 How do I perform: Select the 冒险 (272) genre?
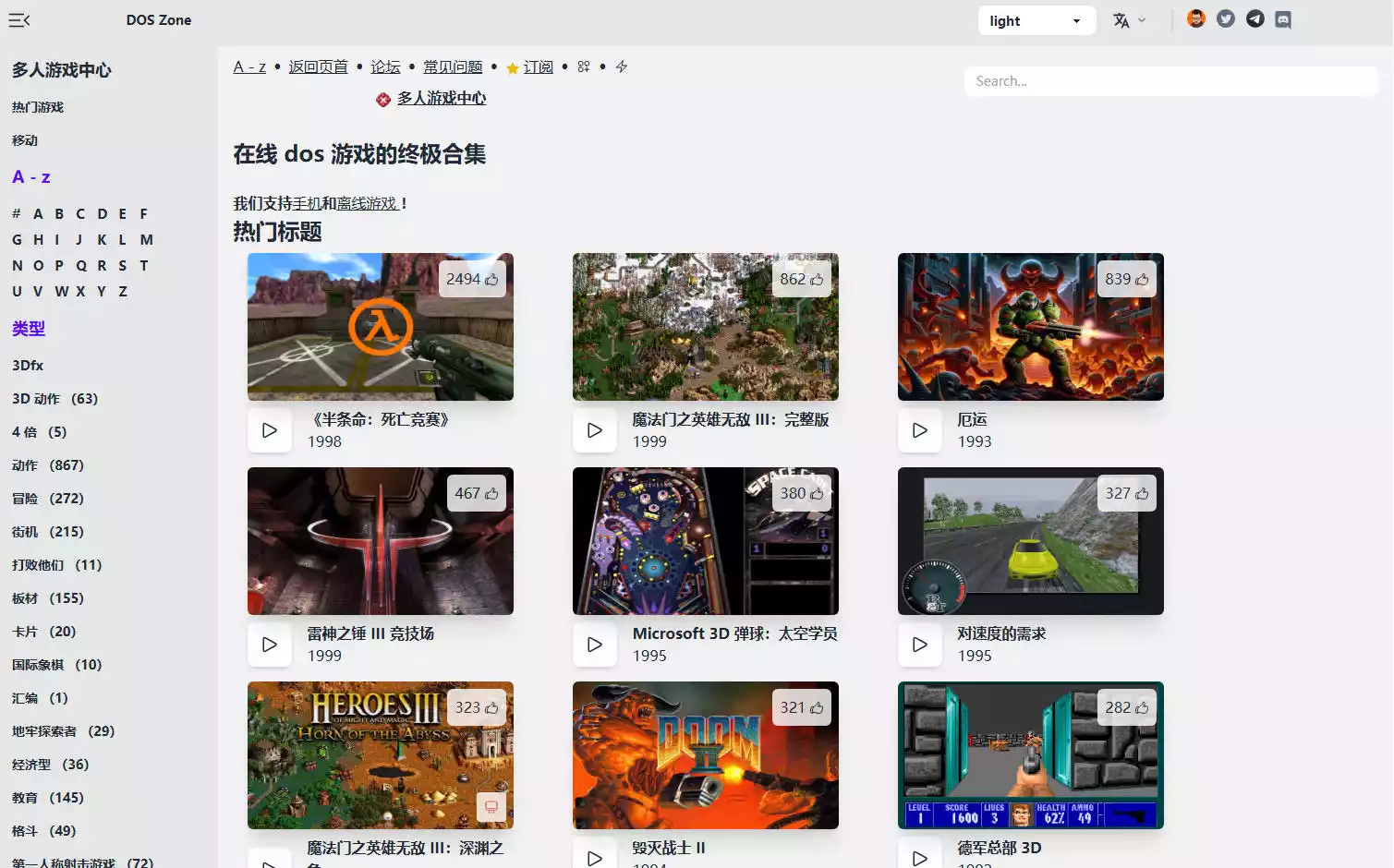click(x=48, y=499)
